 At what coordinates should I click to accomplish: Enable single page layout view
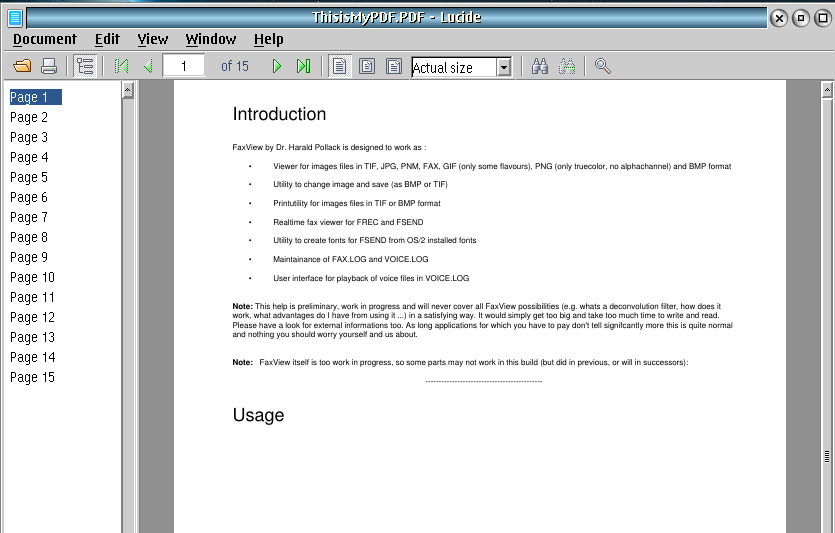(340, 67)
